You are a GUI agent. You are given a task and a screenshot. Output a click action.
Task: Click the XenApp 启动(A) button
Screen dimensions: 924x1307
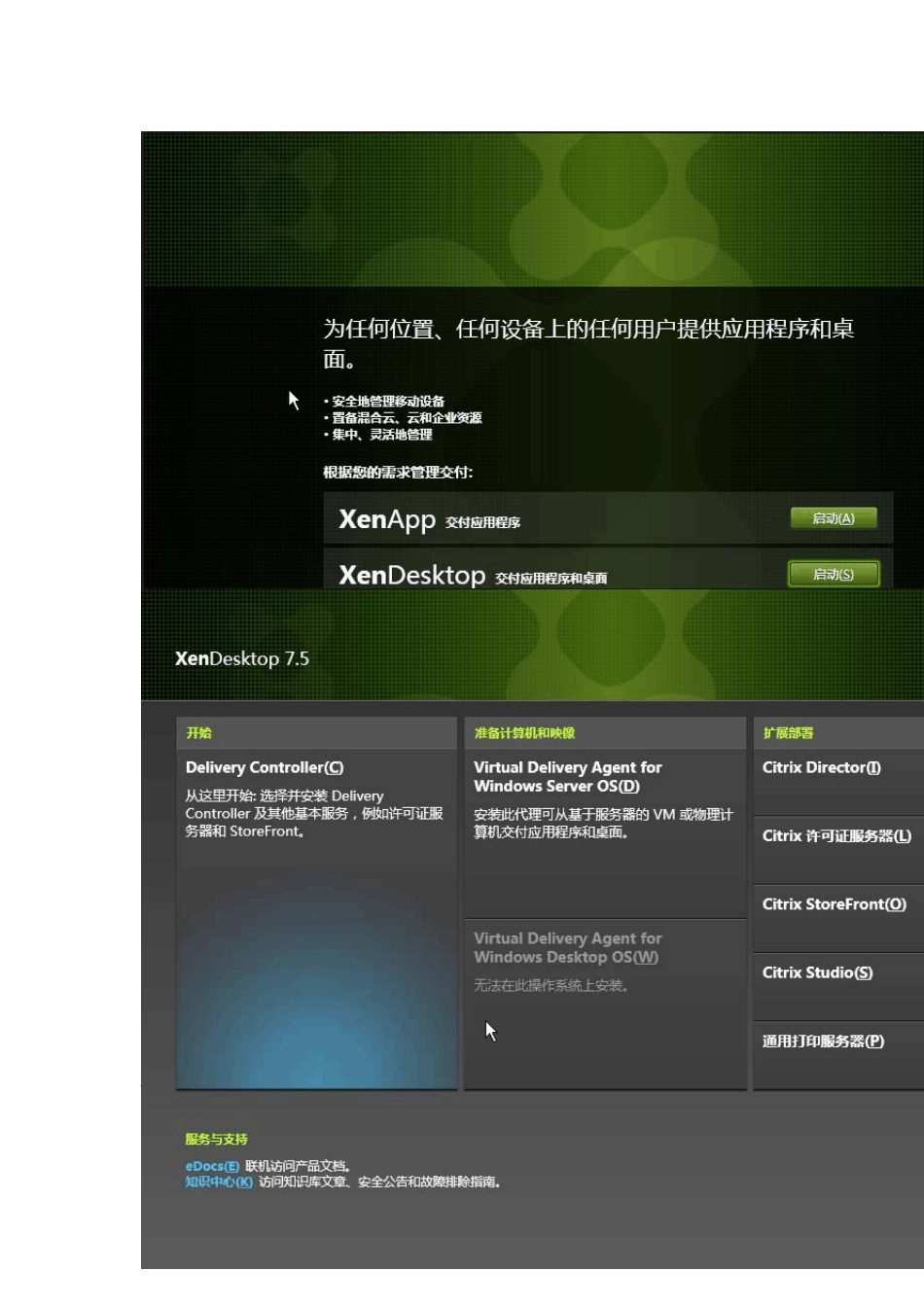coord(833,518)
